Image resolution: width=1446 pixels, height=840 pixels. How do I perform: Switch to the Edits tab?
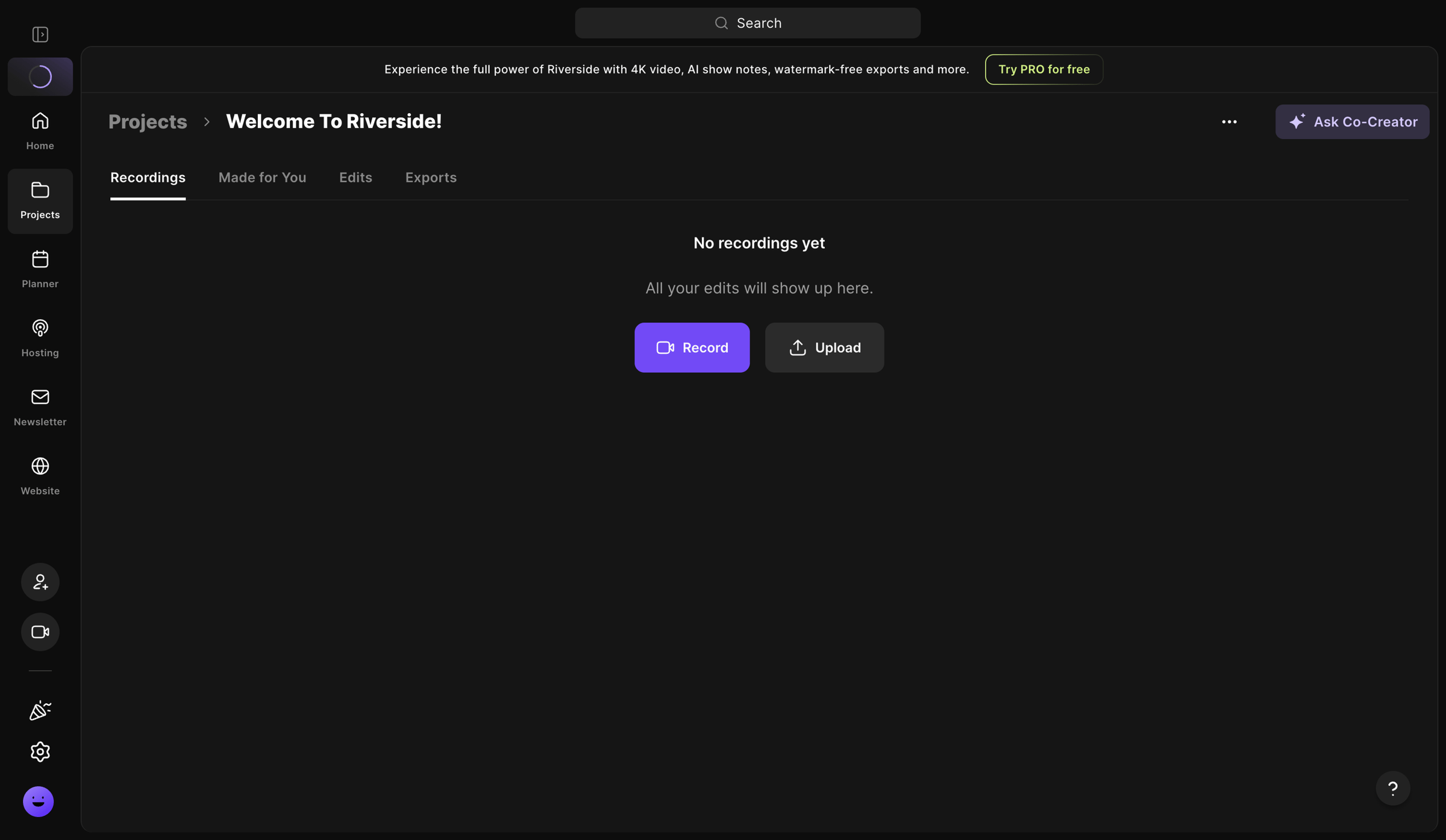(x=355, y=178)
